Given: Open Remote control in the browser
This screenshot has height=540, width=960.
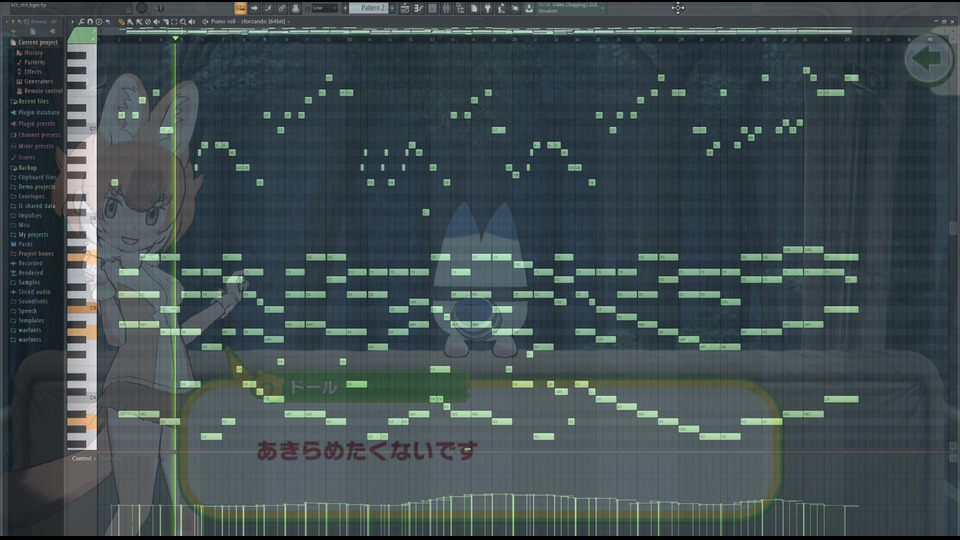Looking at the screenshot, I should coord(39,91).
